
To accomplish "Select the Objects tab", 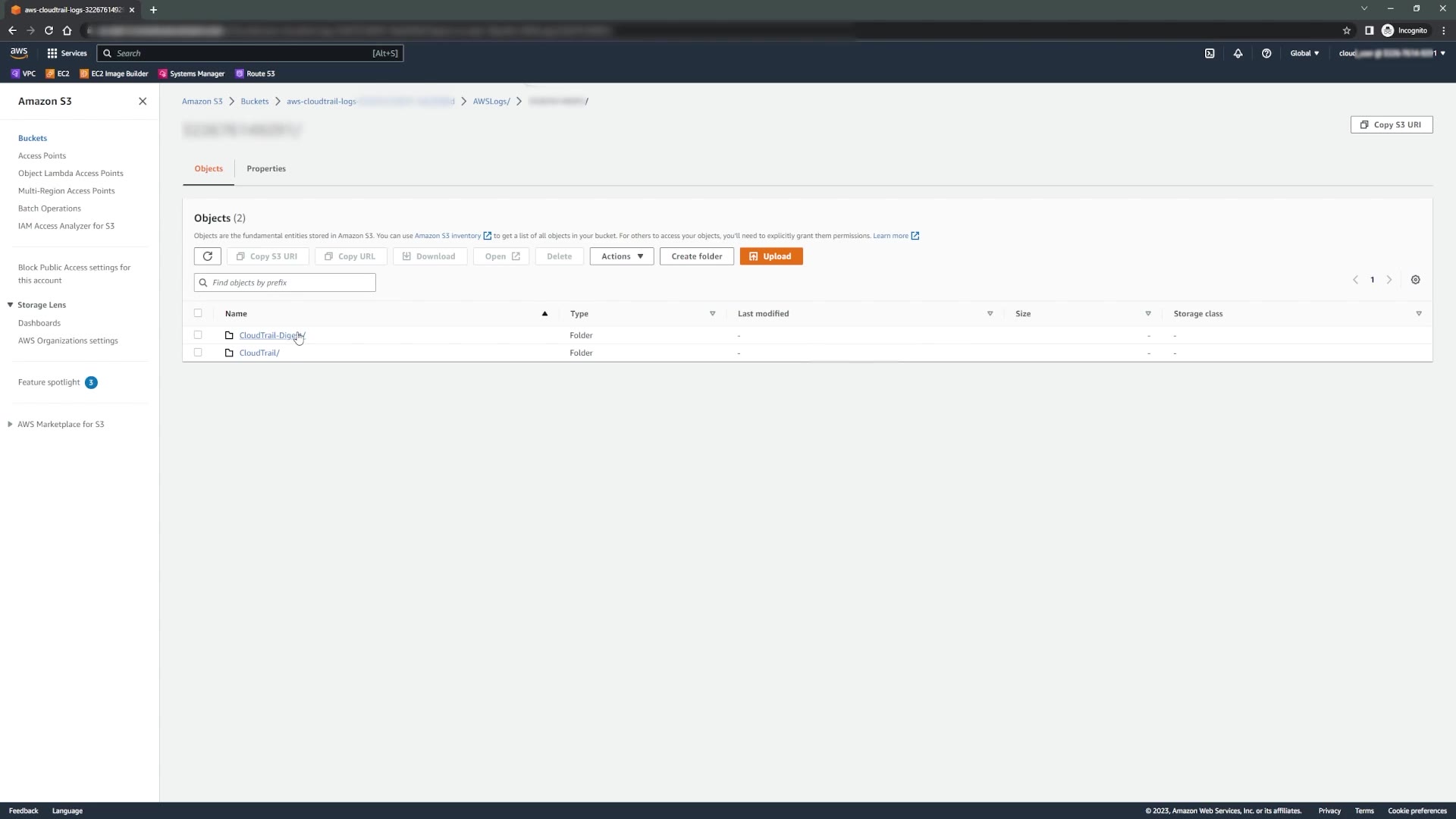I will [x=209, y=168].
